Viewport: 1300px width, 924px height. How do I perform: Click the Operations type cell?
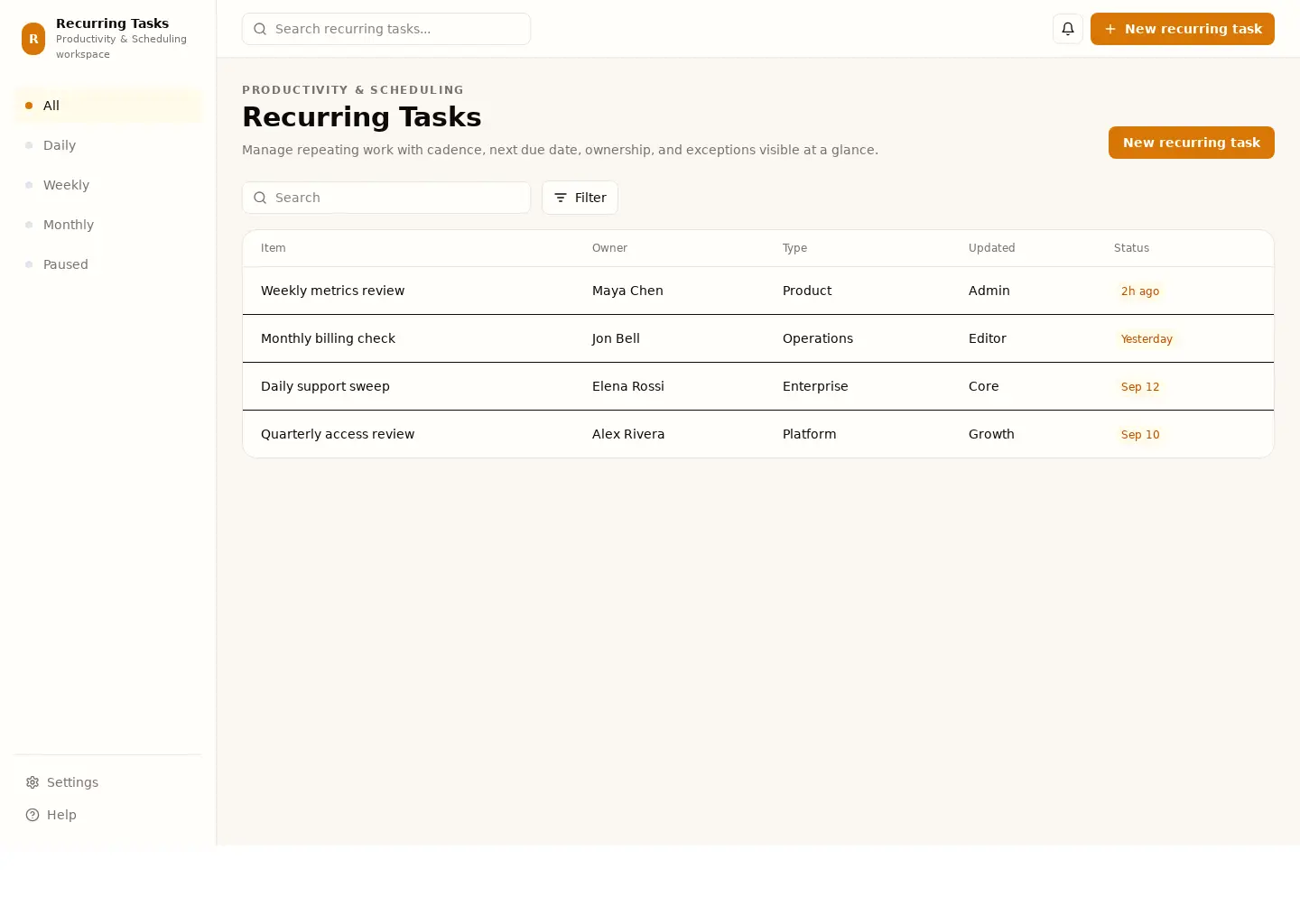[818, 338]
